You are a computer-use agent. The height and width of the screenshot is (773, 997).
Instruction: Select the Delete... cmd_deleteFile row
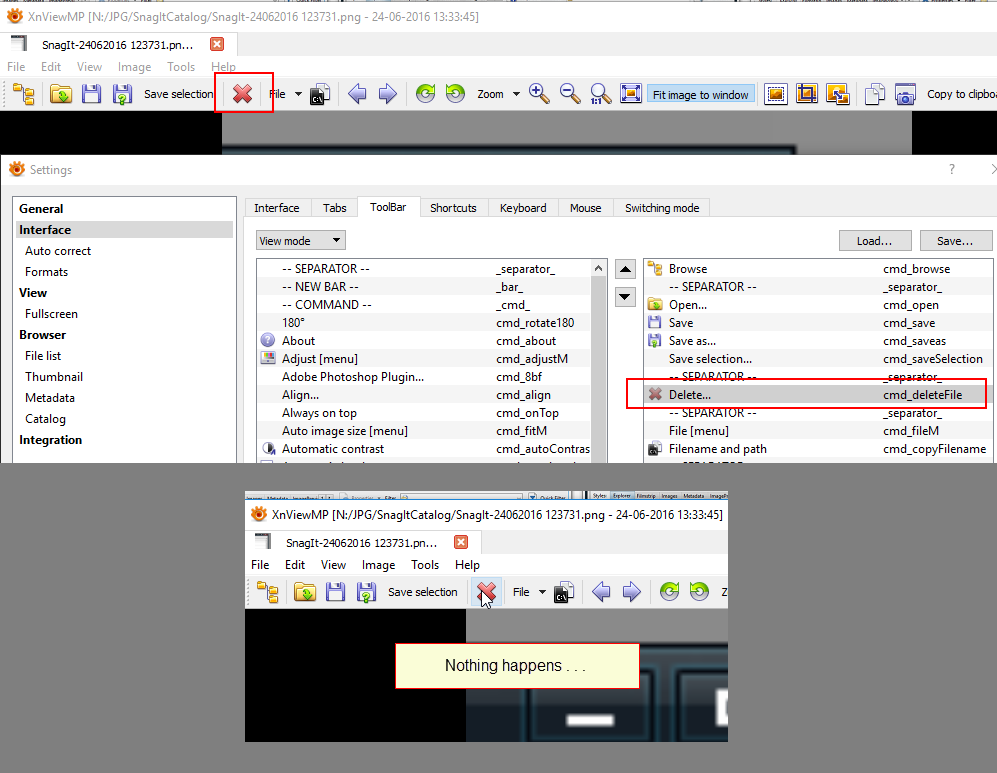pos(806,395)
